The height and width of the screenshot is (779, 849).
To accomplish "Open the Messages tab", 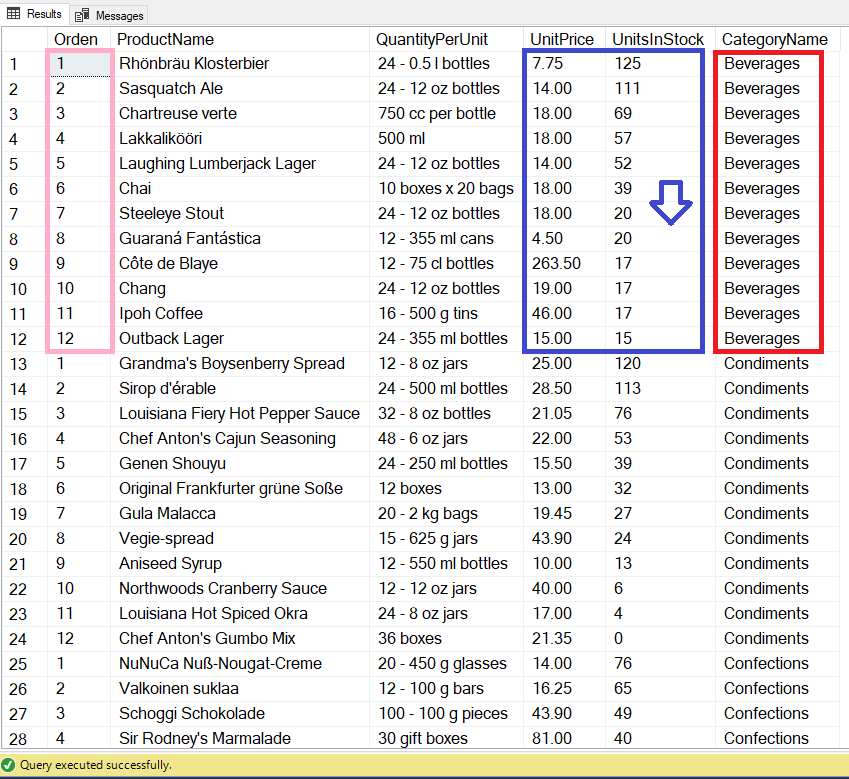I will click(109, 15).
